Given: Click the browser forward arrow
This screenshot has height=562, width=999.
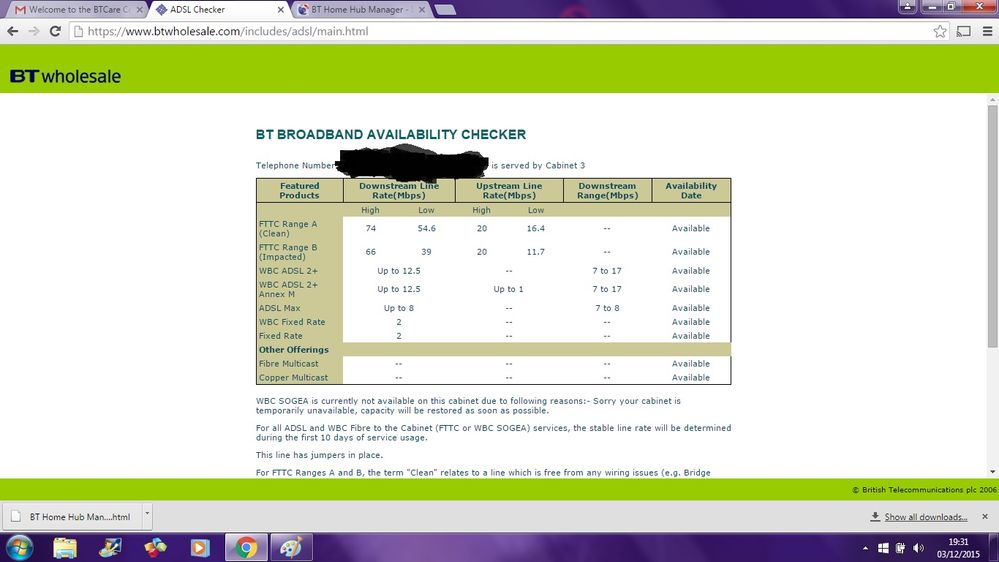Looking at the screenshot, I should coord(34,31).
